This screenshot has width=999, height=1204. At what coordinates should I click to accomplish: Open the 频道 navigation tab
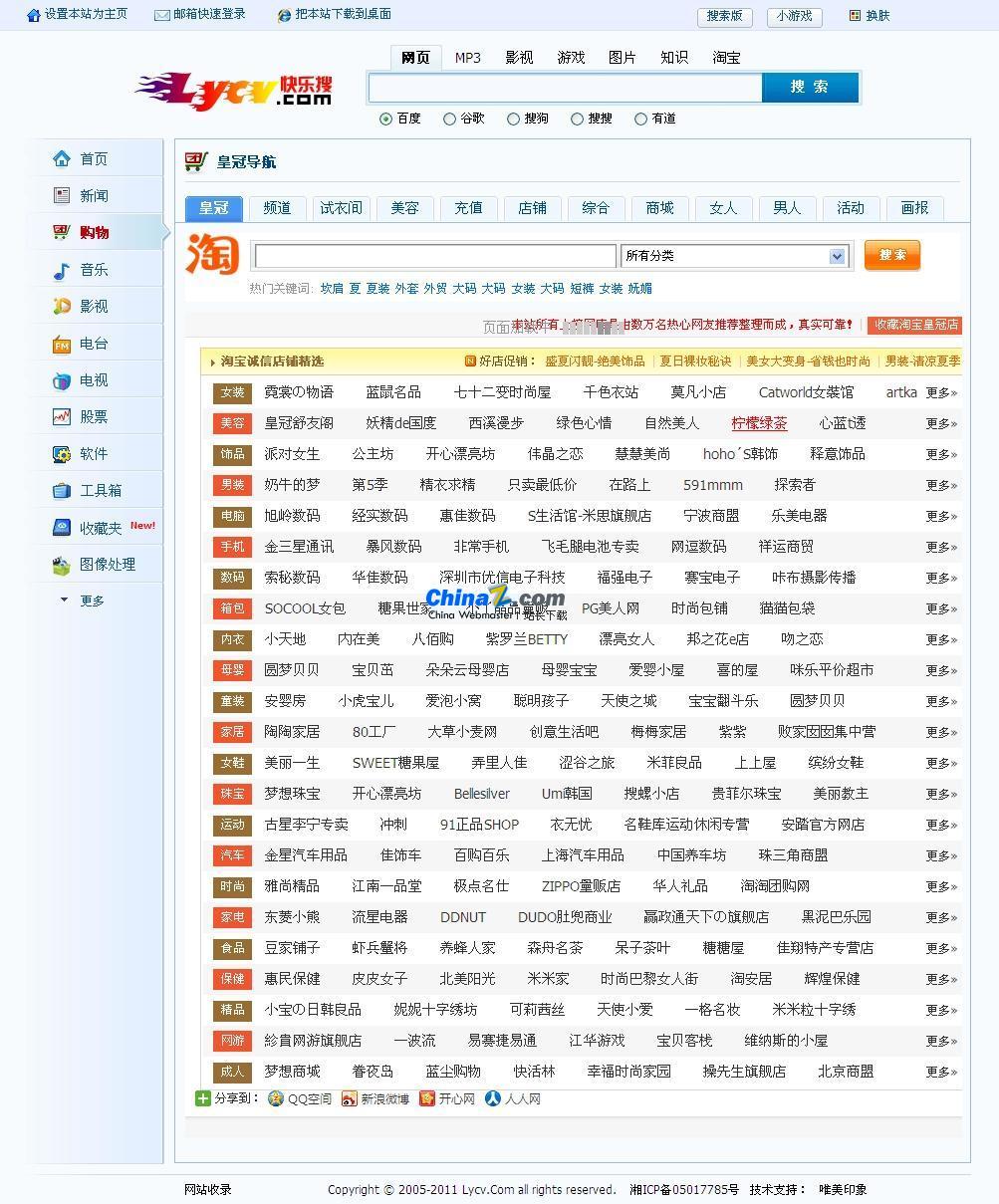277,207
